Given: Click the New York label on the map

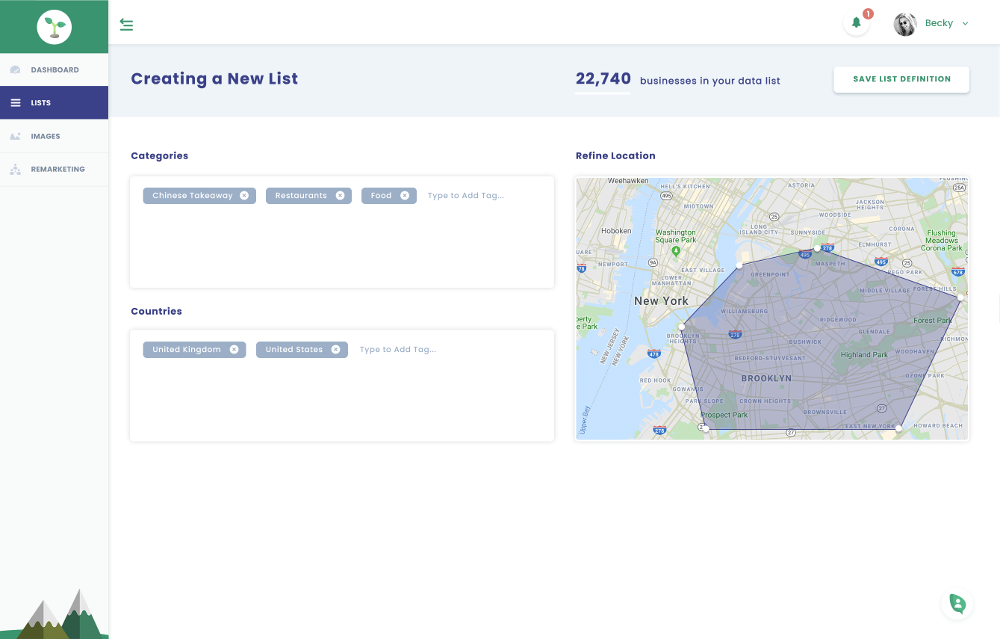Looking at the screenshot, I should point(661,301).
